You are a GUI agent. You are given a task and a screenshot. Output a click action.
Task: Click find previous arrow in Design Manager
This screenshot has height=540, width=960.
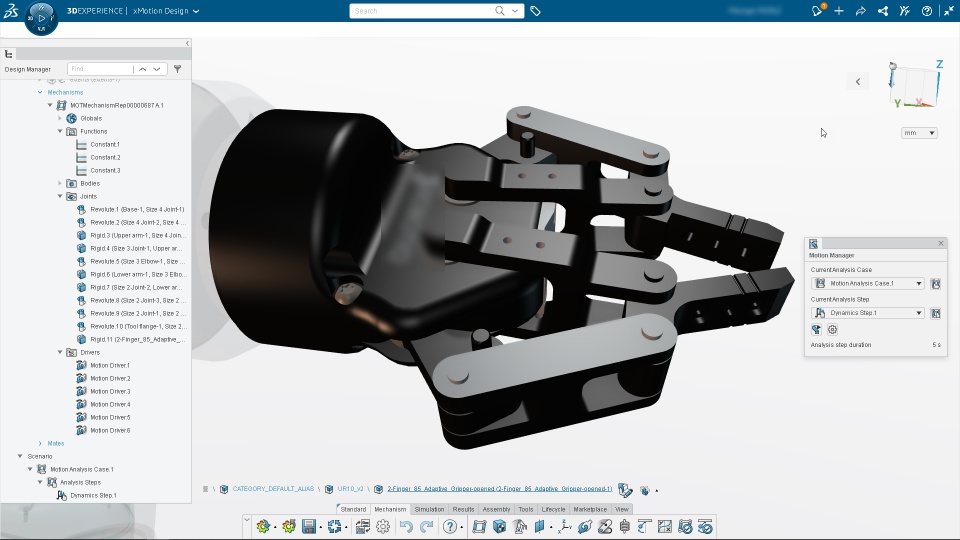click(x=143, y=69)
